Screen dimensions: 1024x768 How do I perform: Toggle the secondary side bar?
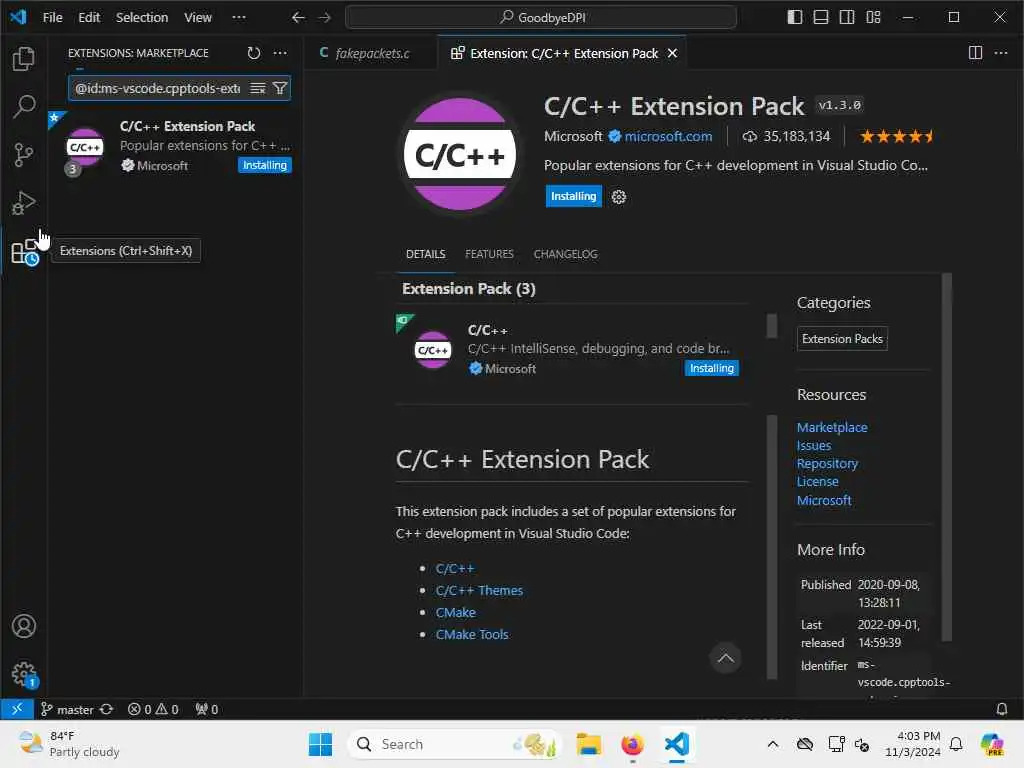pyautogui.click(x=847, y=17)
